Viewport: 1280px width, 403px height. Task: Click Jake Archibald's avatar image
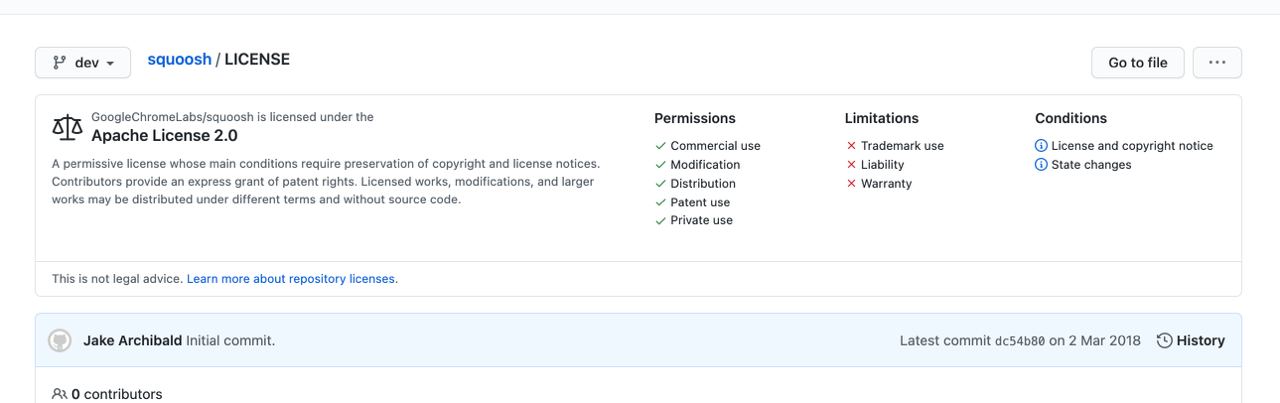click(60, 340)
